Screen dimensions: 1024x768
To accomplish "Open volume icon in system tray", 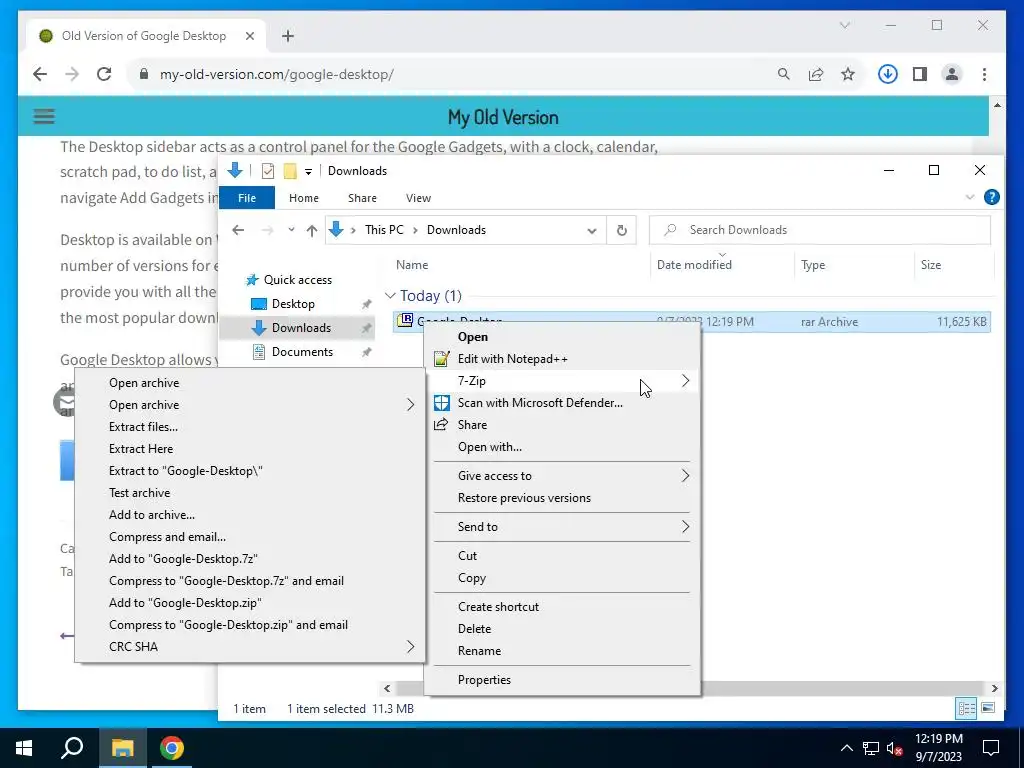I will coord(894,748).
